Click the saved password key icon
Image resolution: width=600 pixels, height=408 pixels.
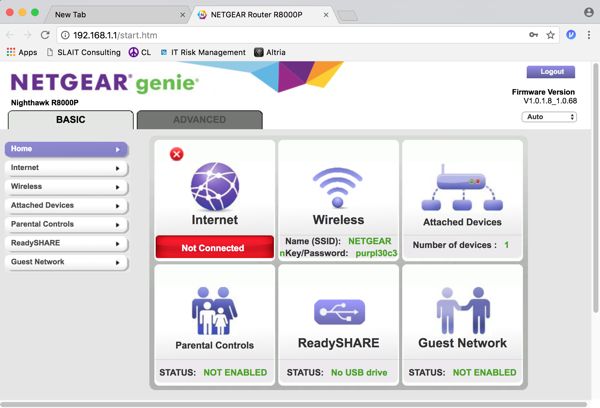(533, 35)
